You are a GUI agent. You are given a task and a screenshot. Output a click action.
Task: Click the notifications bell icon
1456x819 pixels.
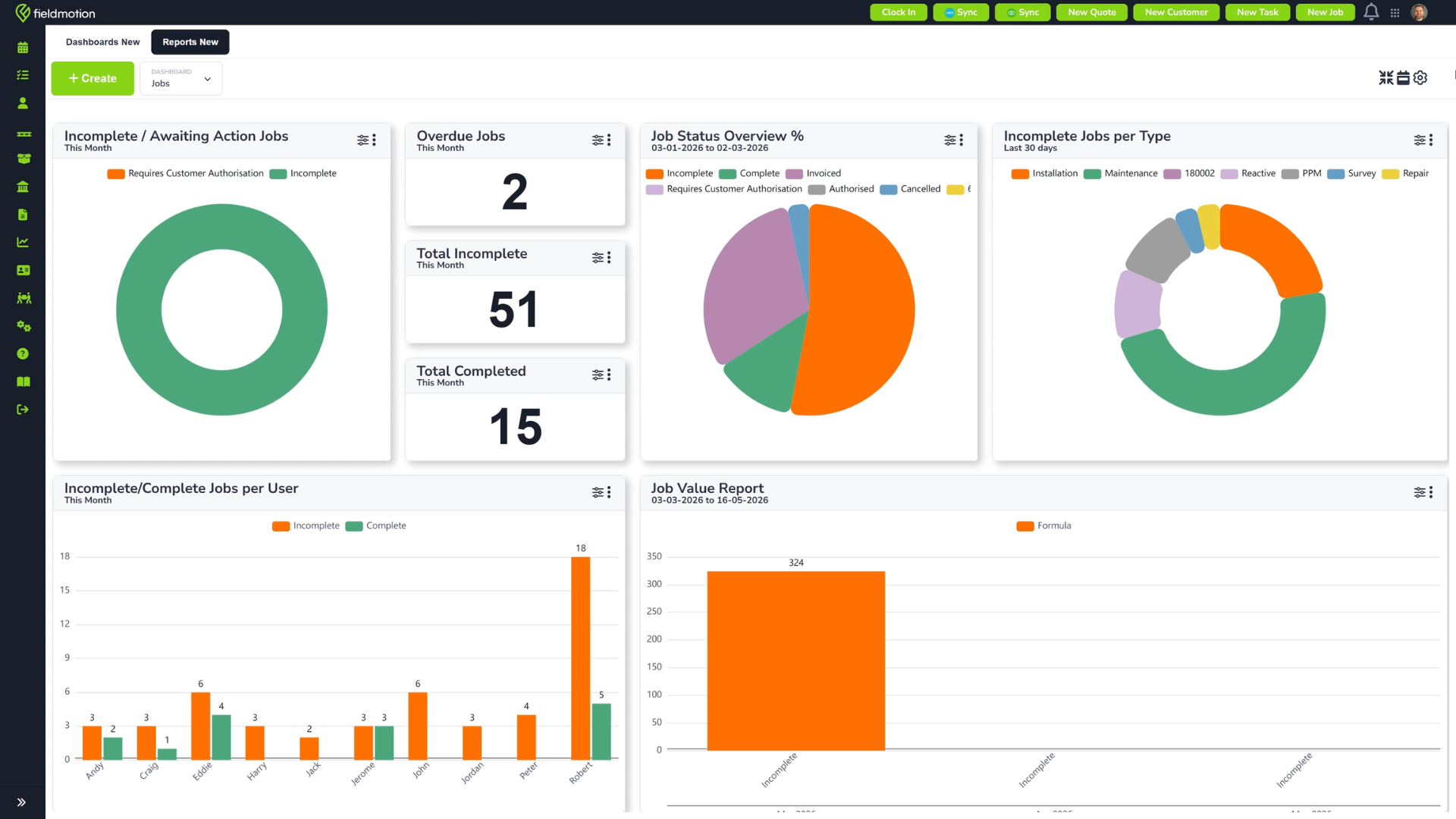(1371, 12)
